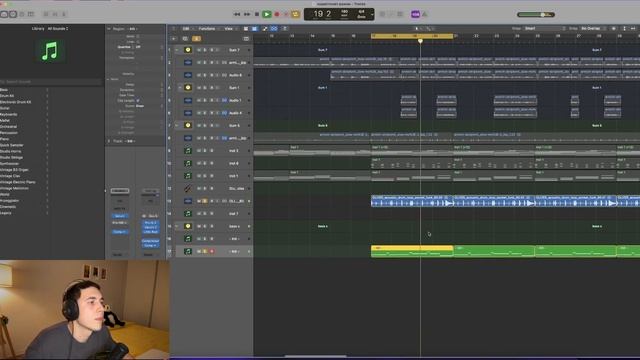Image resolution: width=640 pixels, height=360 pixels.
Task: Click the track header configuration icon
Action: 246,39
